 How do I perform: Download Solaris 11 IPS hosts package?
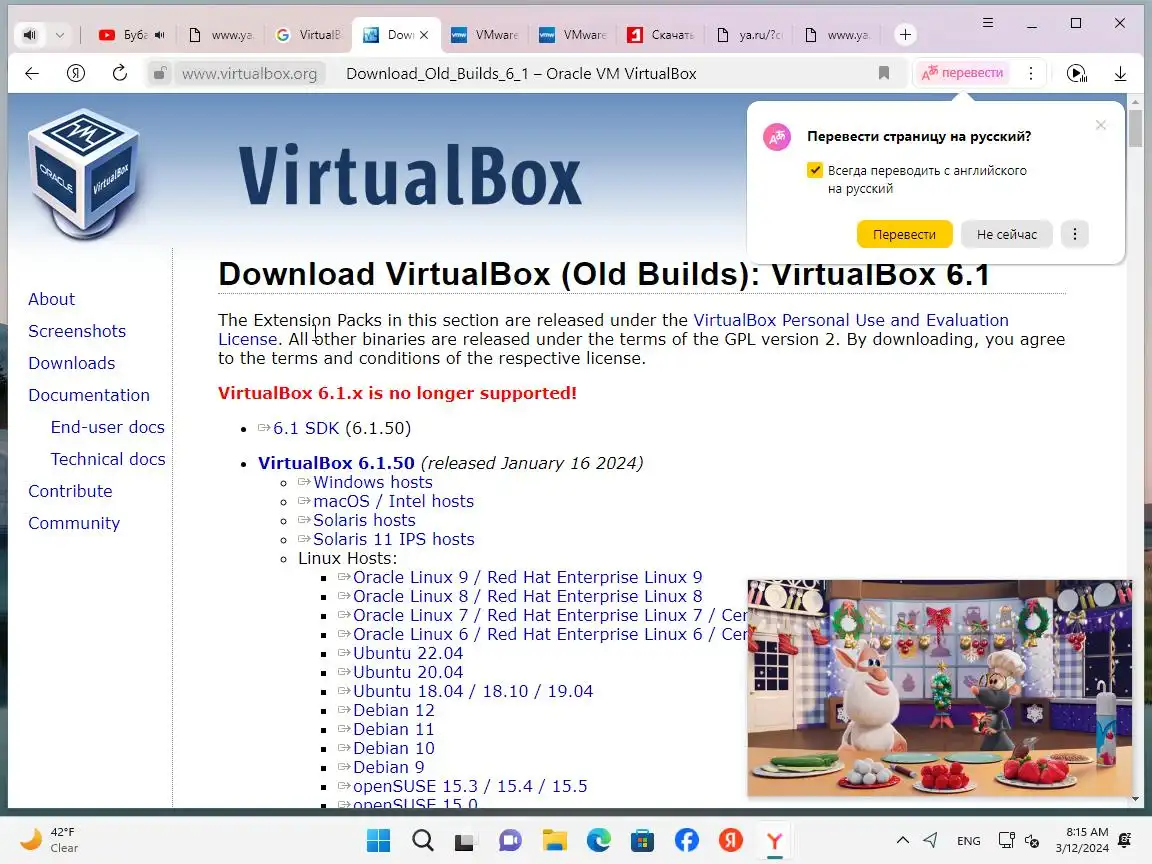click(x=394, y=539)
